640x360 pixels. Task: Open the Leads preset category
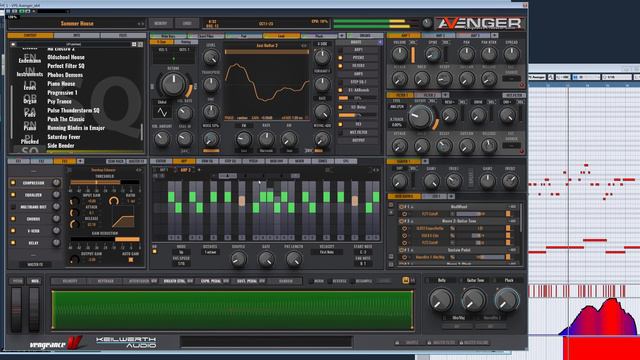tap(29, 88)
